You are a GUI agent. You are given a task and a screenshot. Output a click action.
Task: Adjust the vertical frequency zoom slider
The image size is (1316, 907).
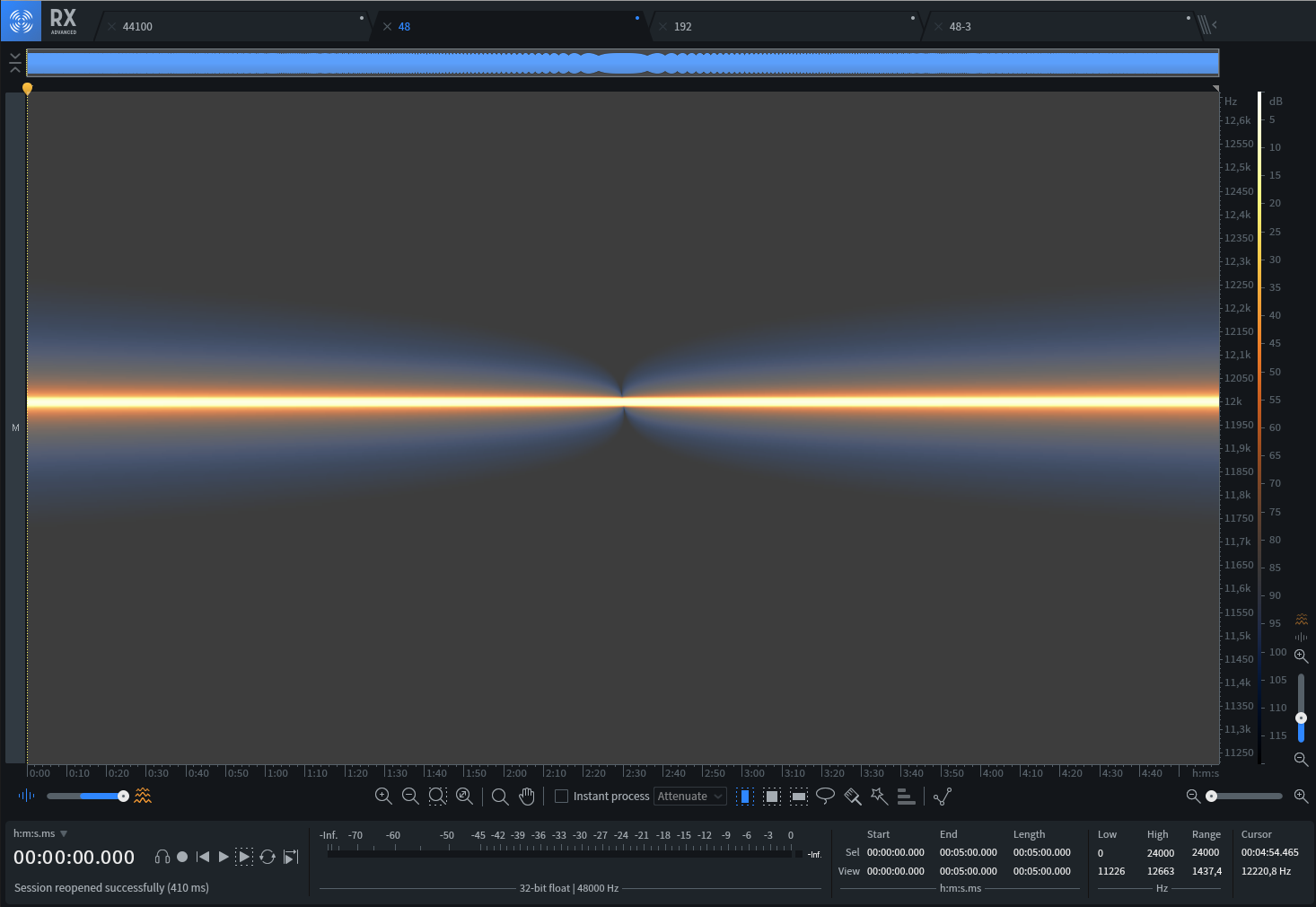click(1301, 708)
